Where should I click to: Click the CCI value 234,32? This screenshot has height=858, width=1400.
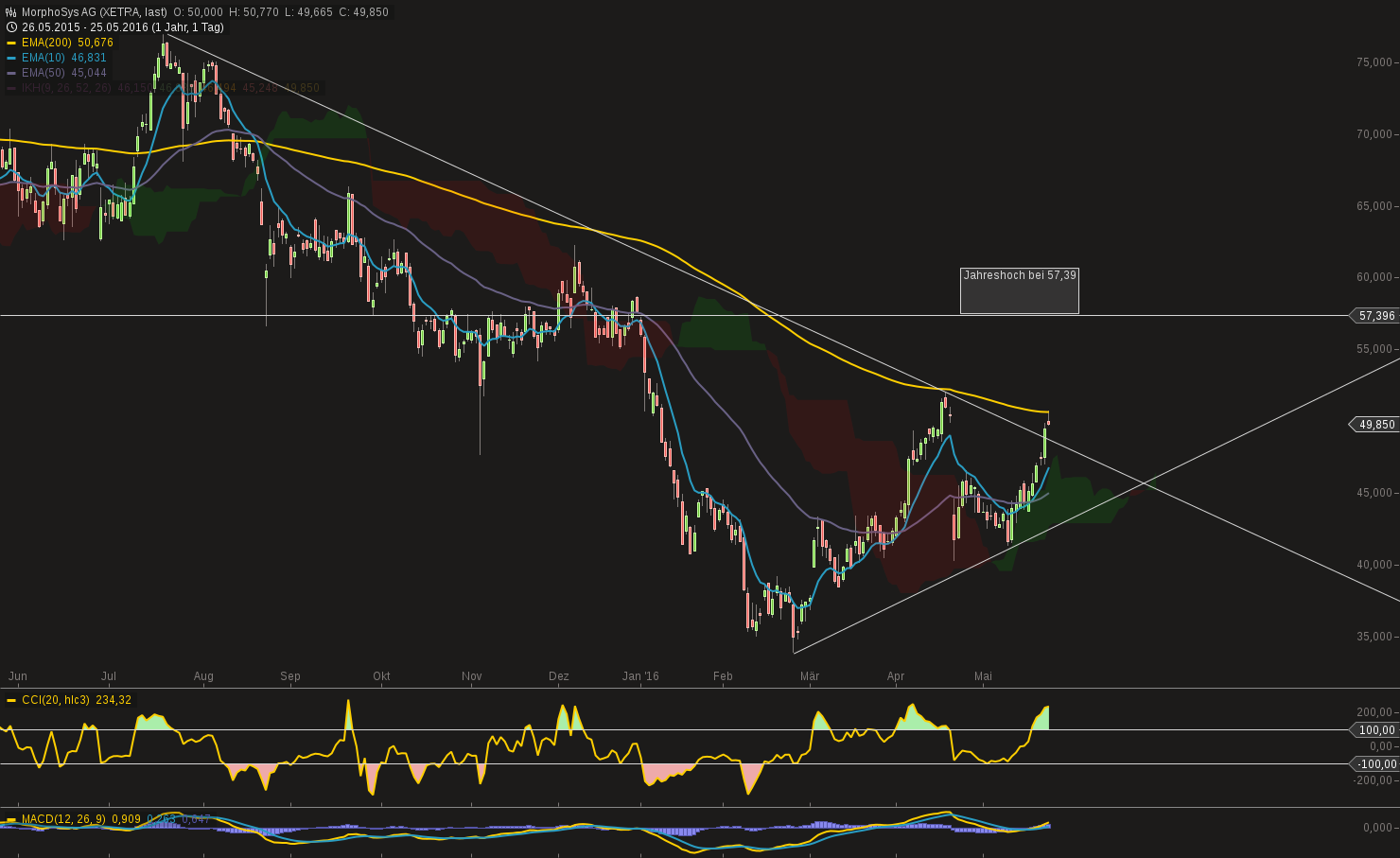114,700
